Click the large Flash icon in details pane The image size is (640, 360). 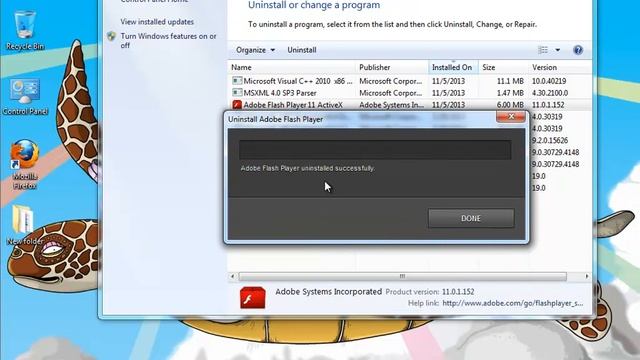tap(253, 298)
